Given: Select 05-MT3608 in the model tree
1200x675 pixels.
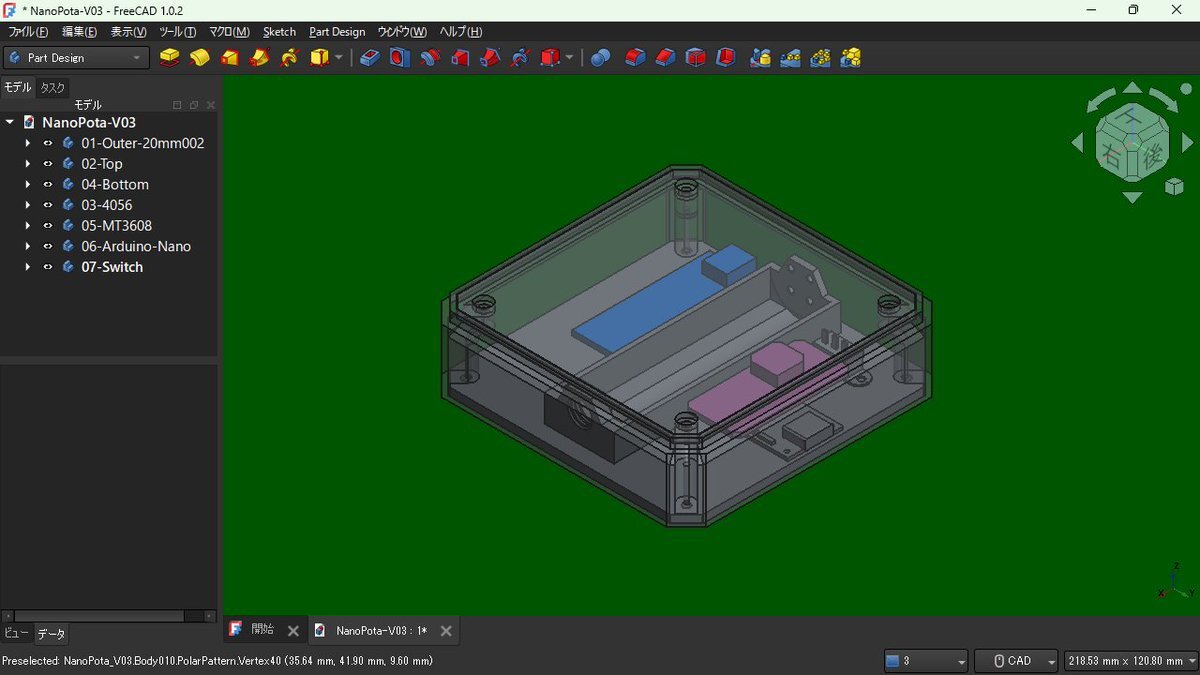Looking at the screenshot, I should pos(116,226).
